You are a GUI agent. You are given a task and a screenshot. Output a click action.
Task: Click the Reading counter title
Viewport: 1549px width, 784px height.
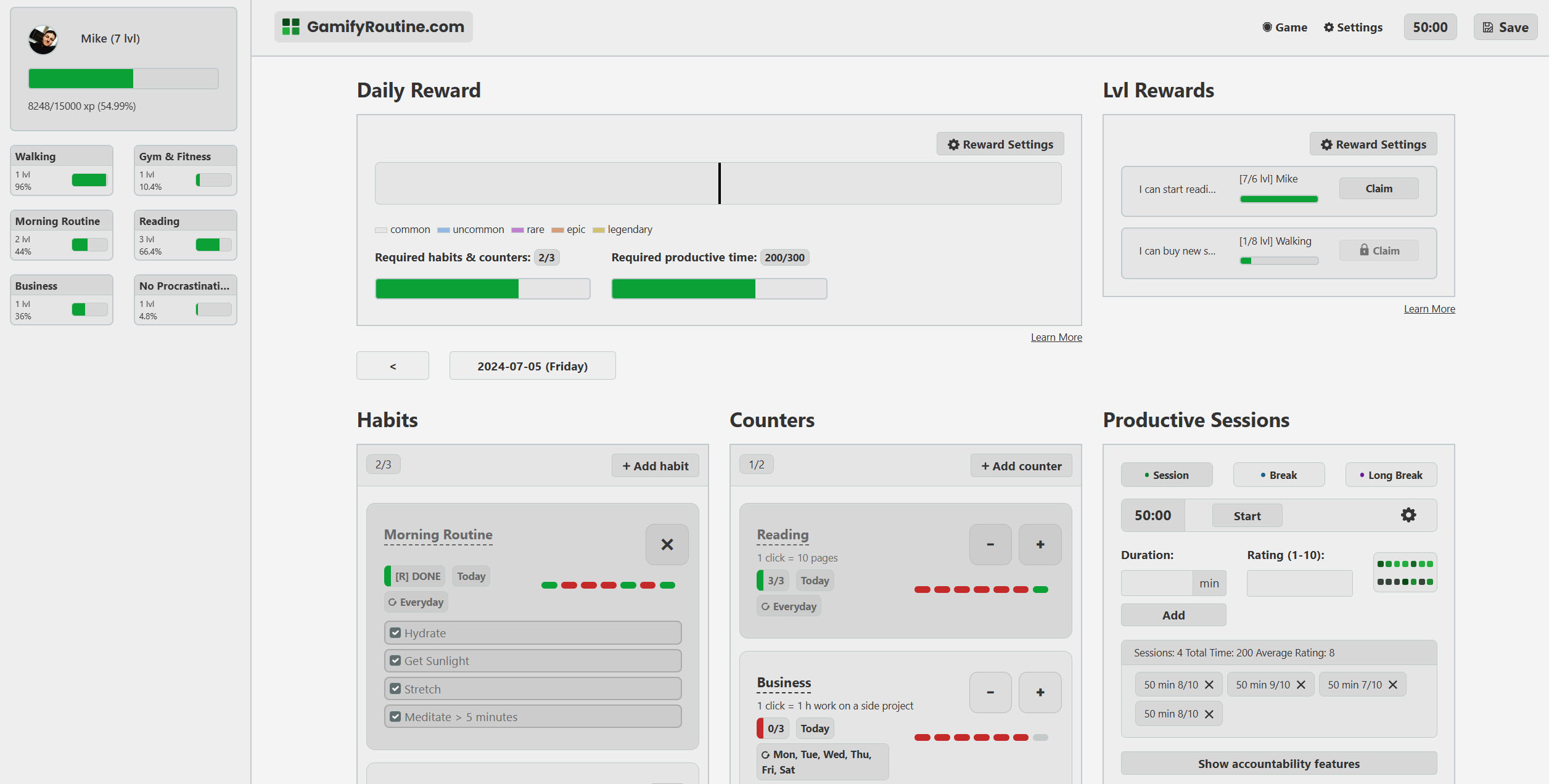coord(783,535)
